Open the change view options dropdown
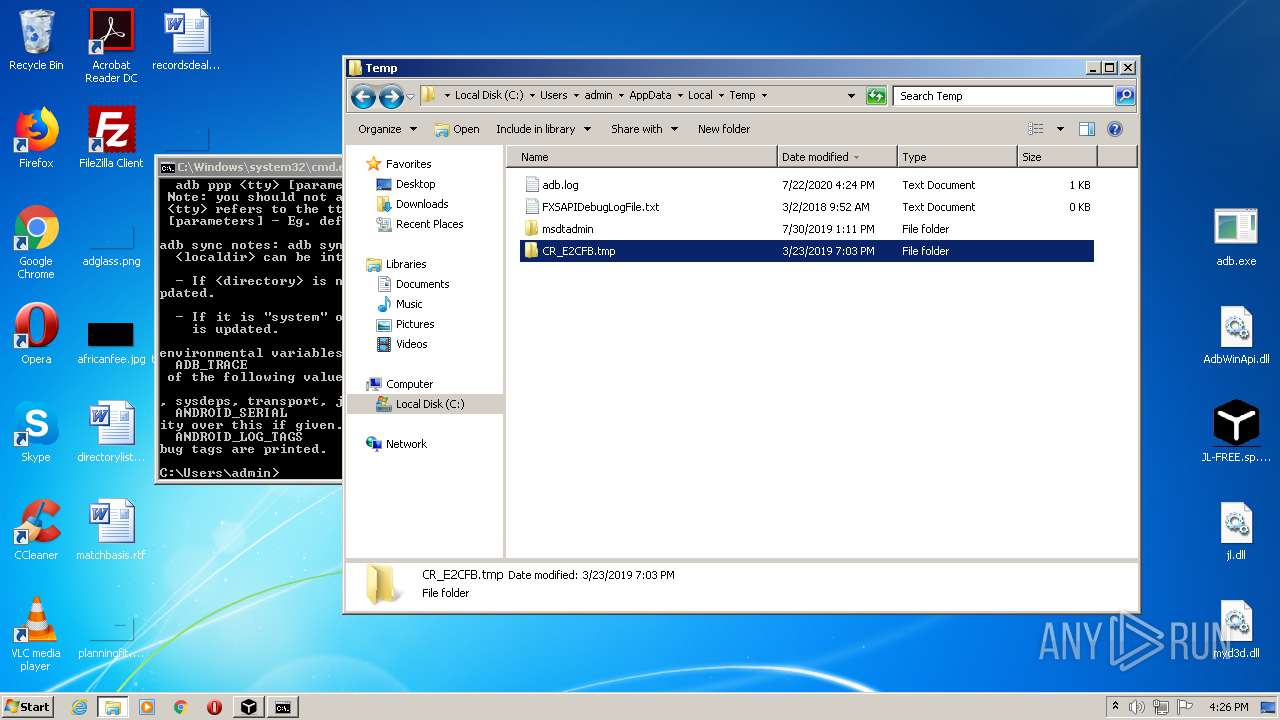 tap(1060, 129)
